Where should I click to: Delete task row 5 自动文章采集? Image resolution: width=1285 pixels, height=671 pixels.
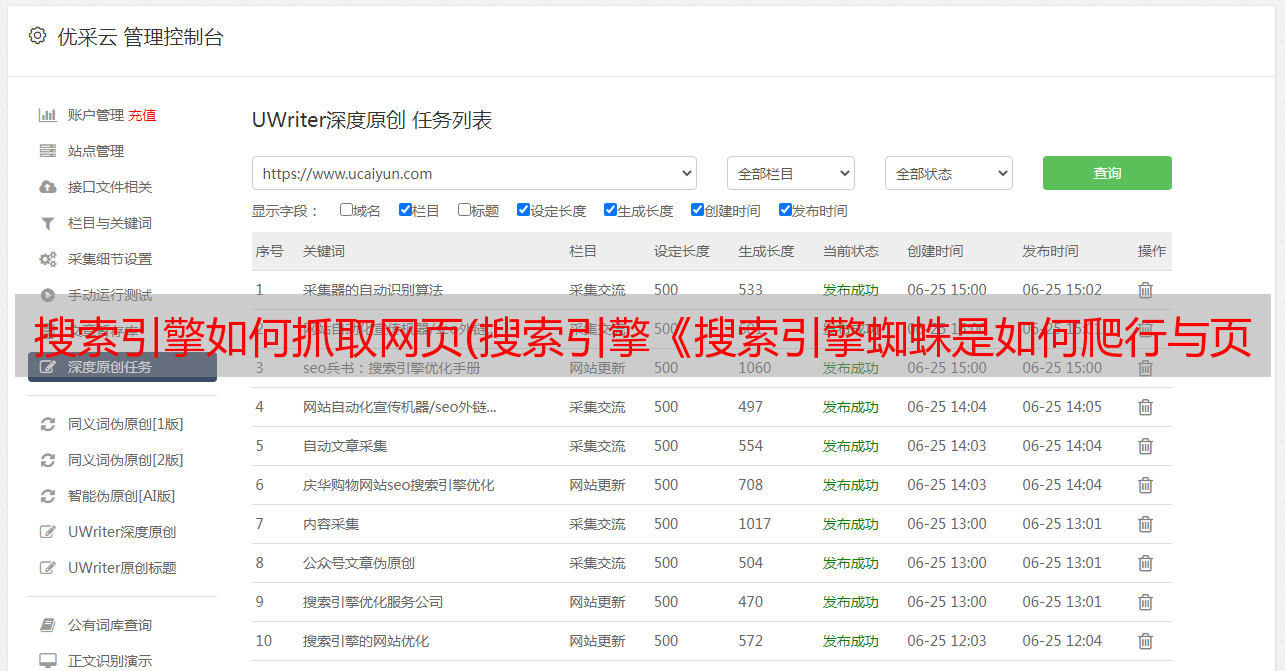[1145, 446]
